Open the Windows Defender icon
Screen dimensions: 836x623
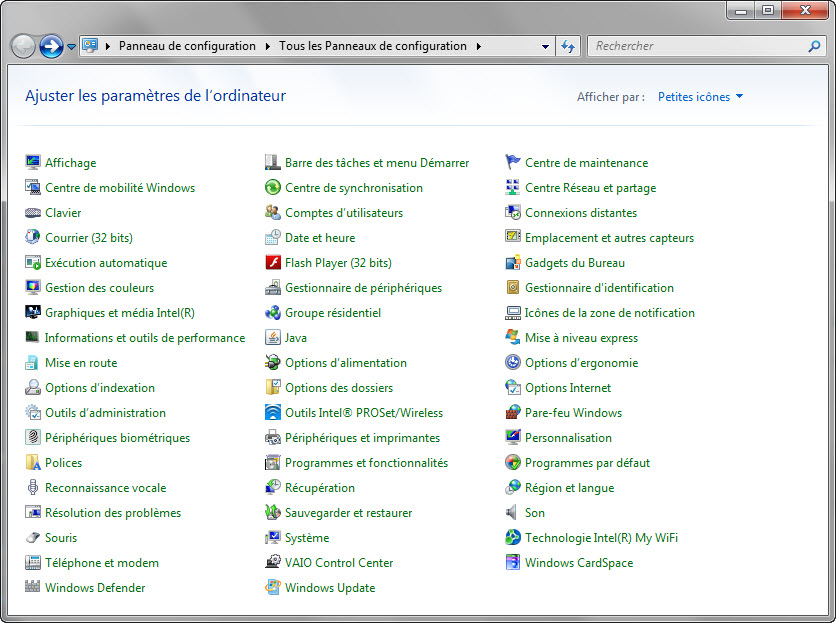(x=33, y=587)
